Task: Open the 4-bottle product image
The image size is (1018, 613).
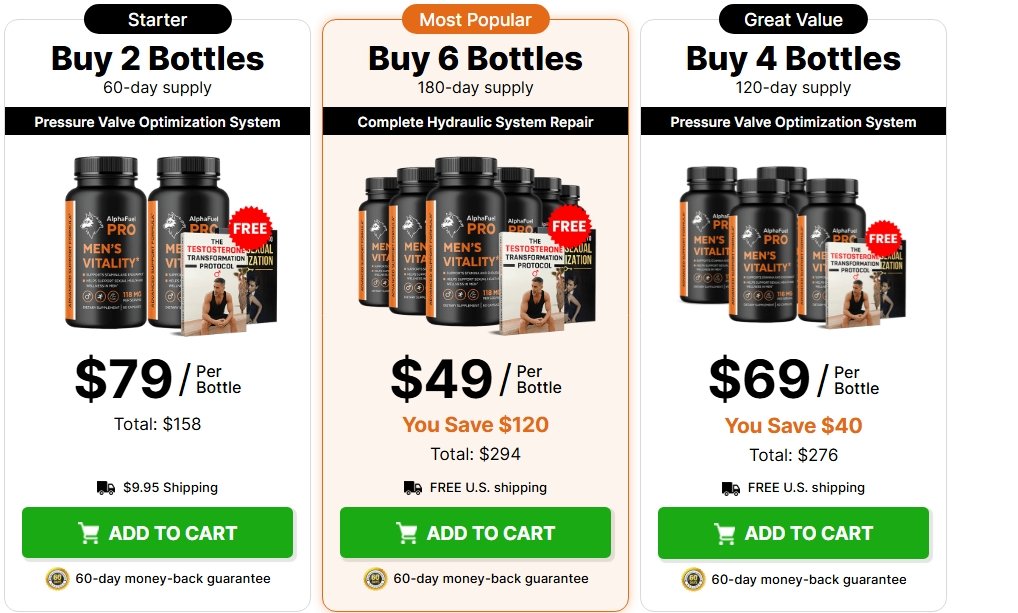Action: (x=793, y=247)
